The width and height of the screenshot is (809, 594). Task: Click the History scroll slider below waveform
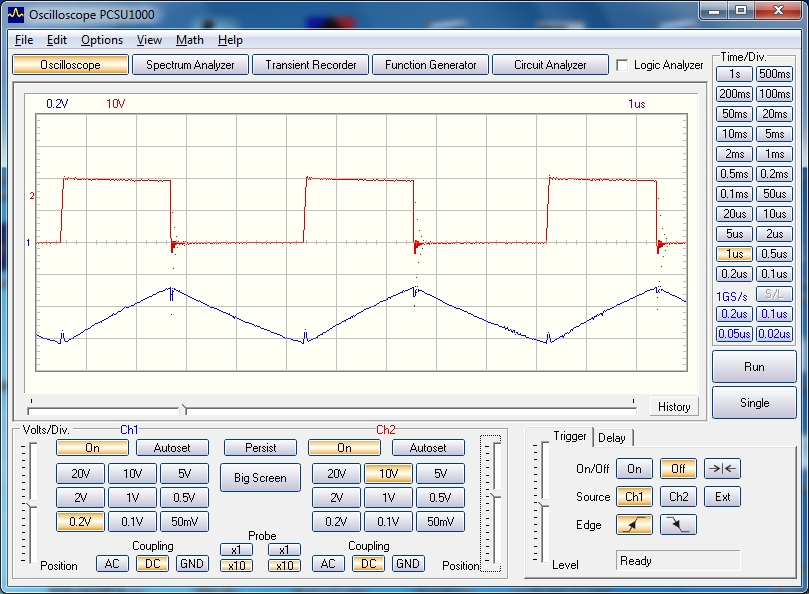click(182, 409)
